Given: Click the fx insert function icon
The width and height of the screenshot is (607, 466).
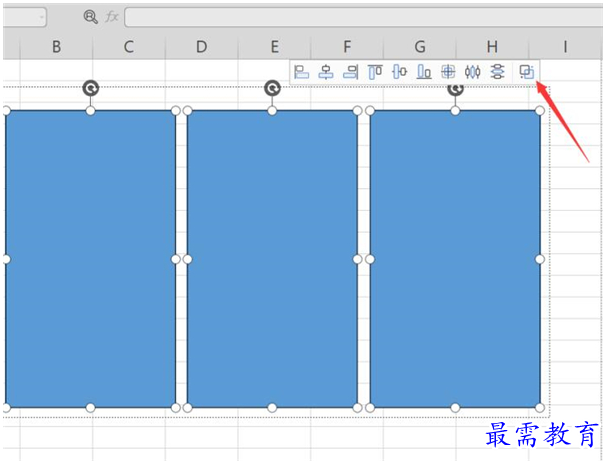Looking at the screenshot, I should [x=111, y=17].
